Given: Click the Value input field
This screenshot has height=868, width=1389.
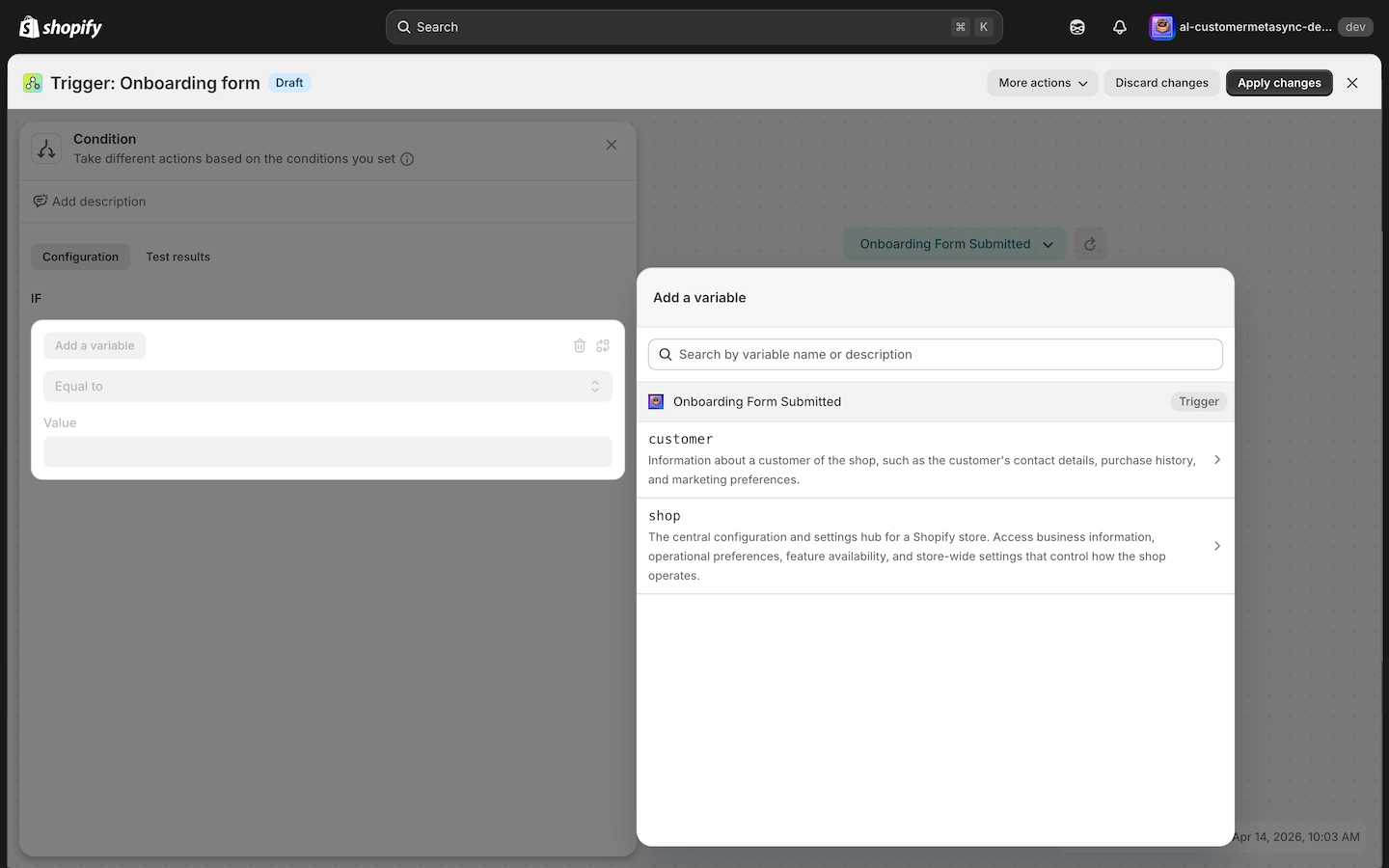Looking at the screenshot, I should 328,451.
